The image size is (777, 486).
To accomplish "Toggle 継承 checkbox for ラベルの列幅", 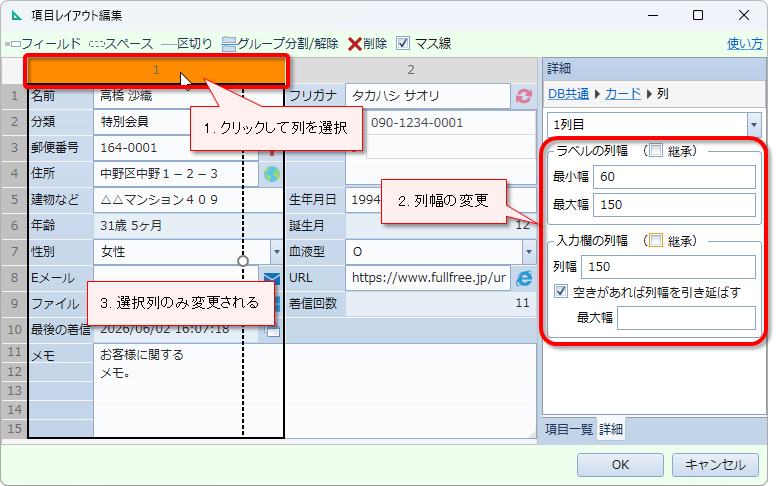I will [656, 150].
